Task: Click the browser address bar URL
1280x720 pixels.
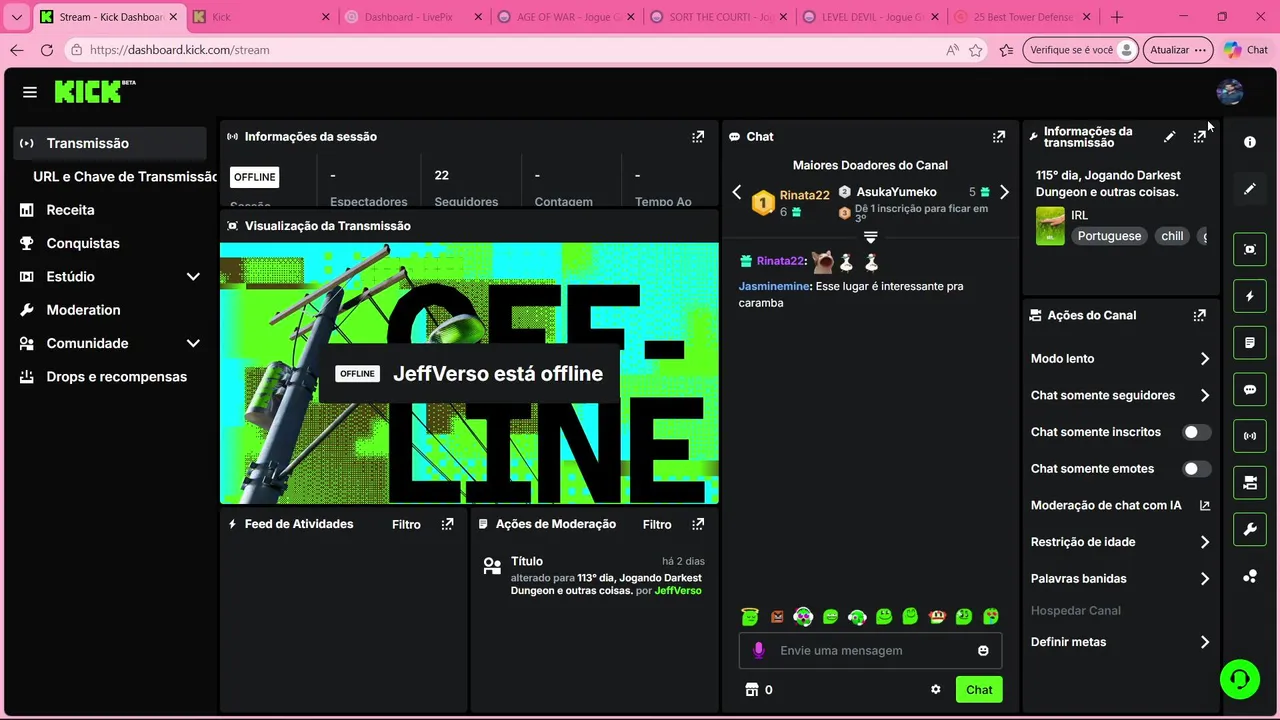Action: pos(180,50)
